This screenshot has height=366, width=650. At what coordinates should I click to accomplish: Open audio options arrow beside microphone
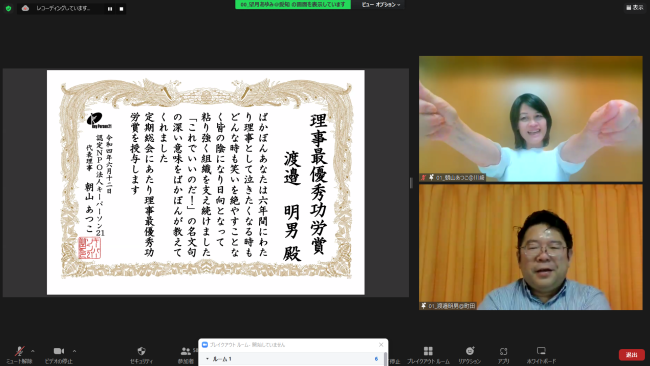pyautogui.click(x=33, y=351)
